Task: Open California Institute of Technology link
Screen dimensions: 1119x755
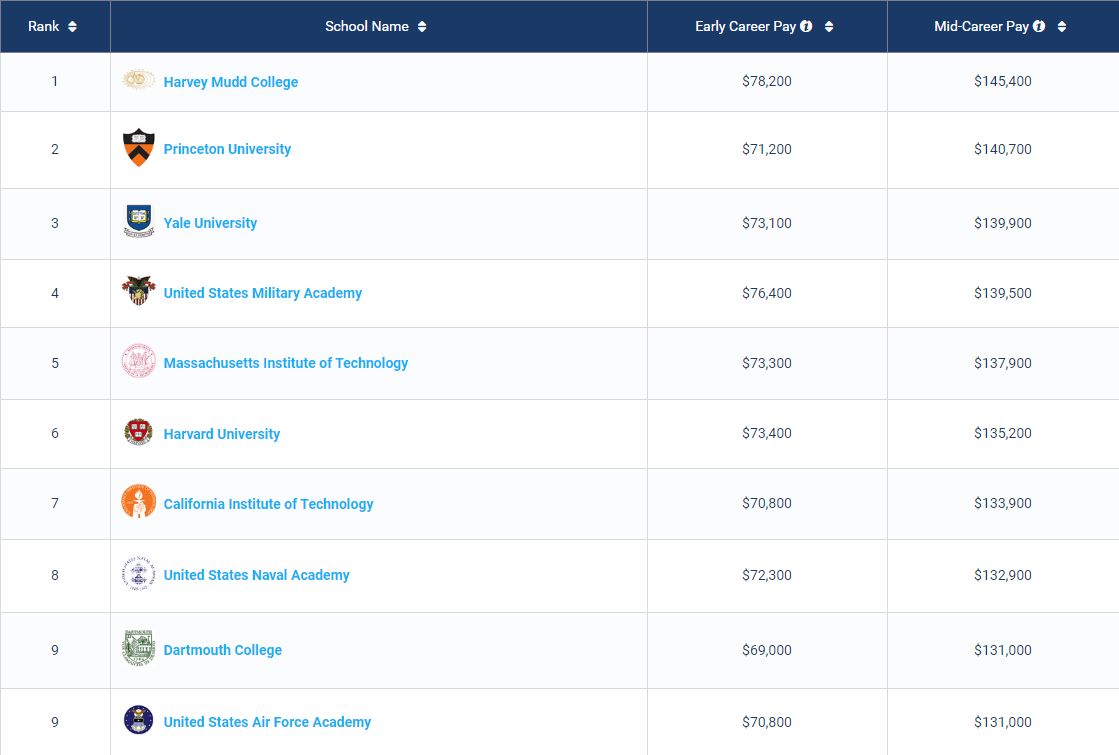Action: point(268,504)
